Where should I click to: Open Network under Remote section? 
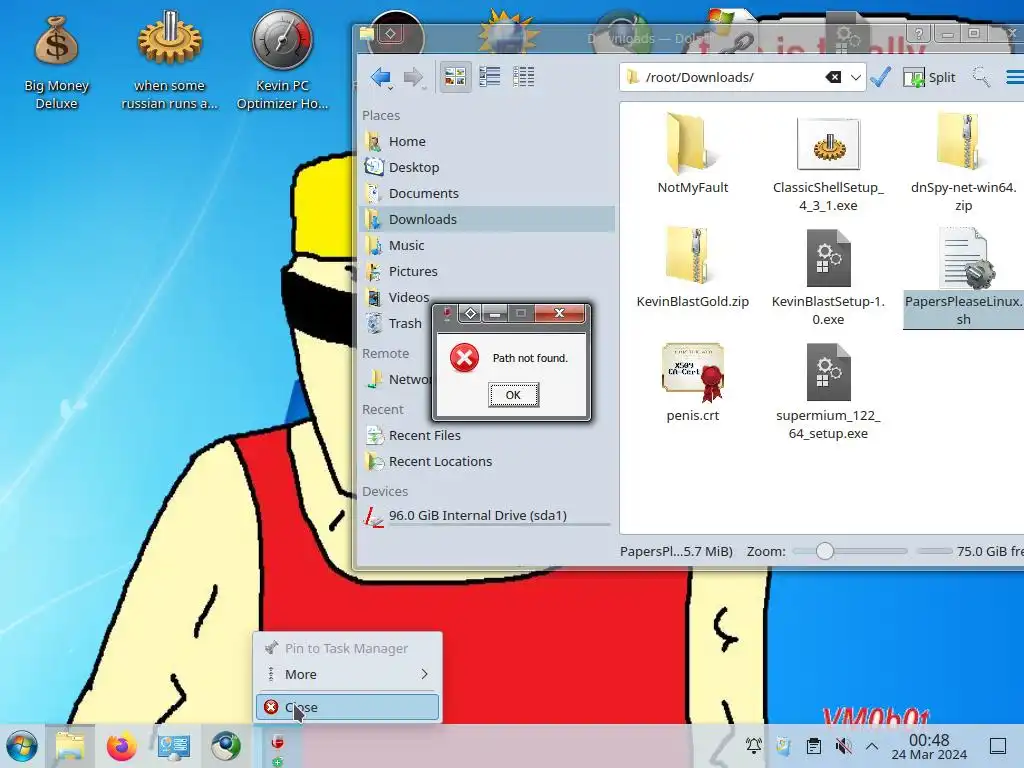coord(396,379)
